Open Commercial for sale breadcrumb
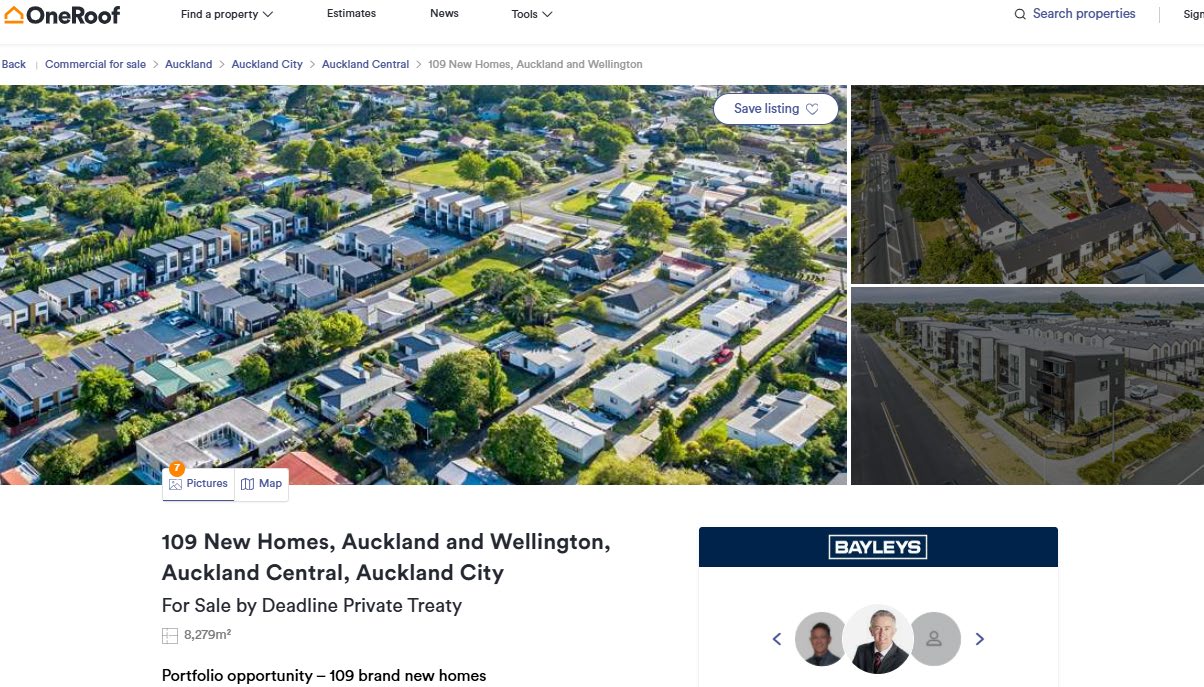This screenshot has width=1204, height=687. 95,64
